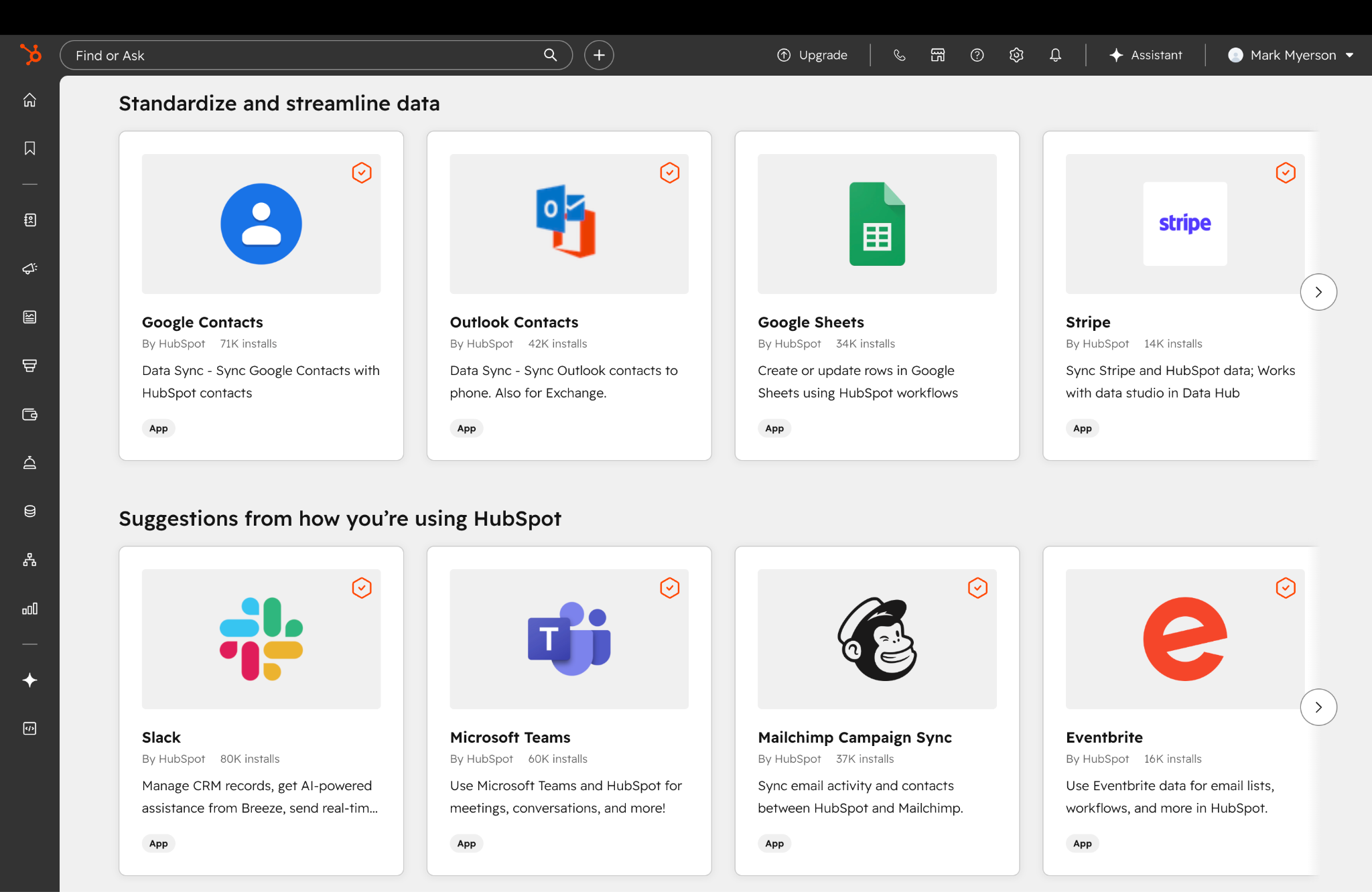Select the Marketing megaphone icon

(29, 269)
